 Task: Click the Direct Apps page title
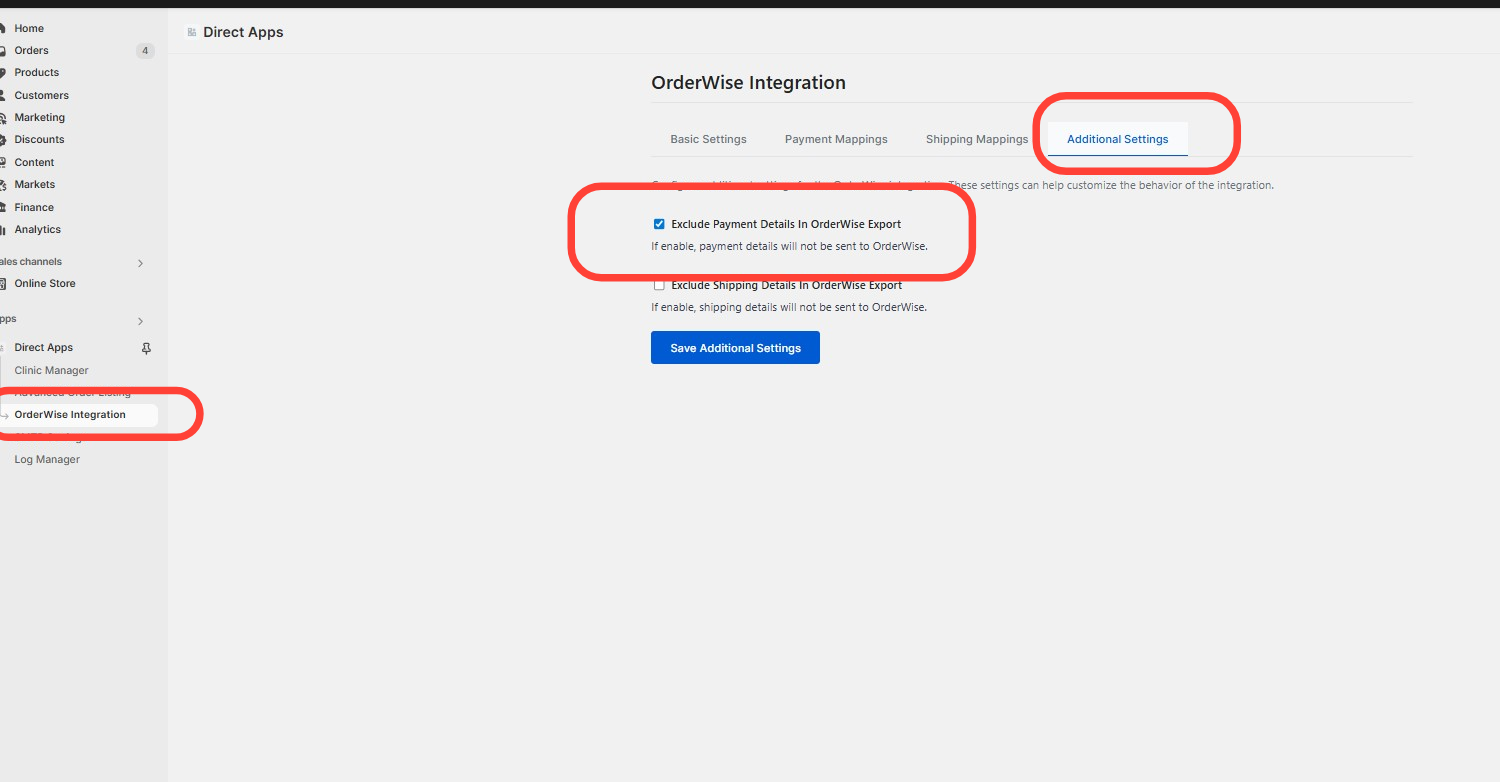click(243, 32)
